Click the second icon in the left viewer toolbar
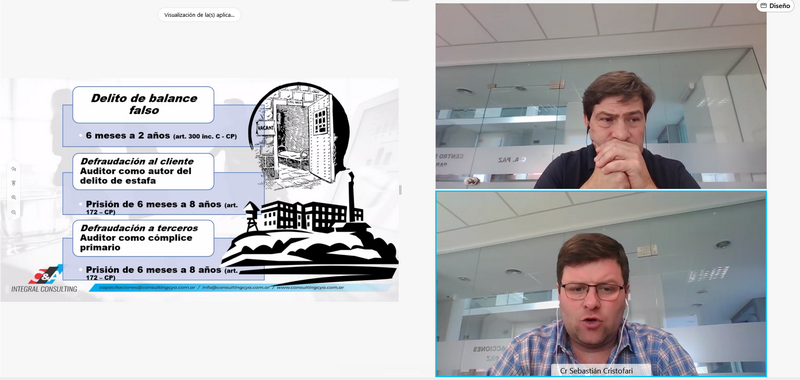 coord(14,183)
